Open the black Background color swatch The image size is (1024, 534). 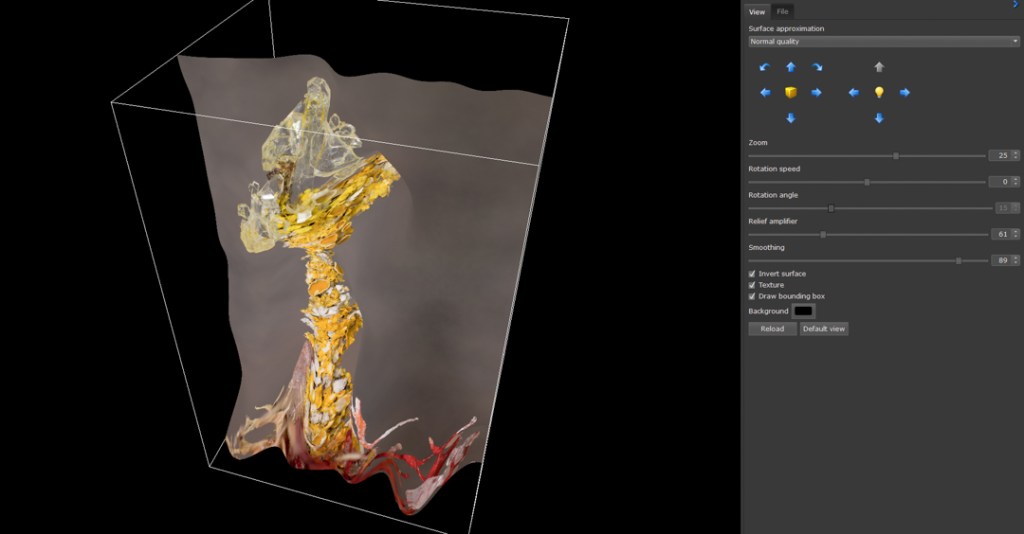click(804, 311)
